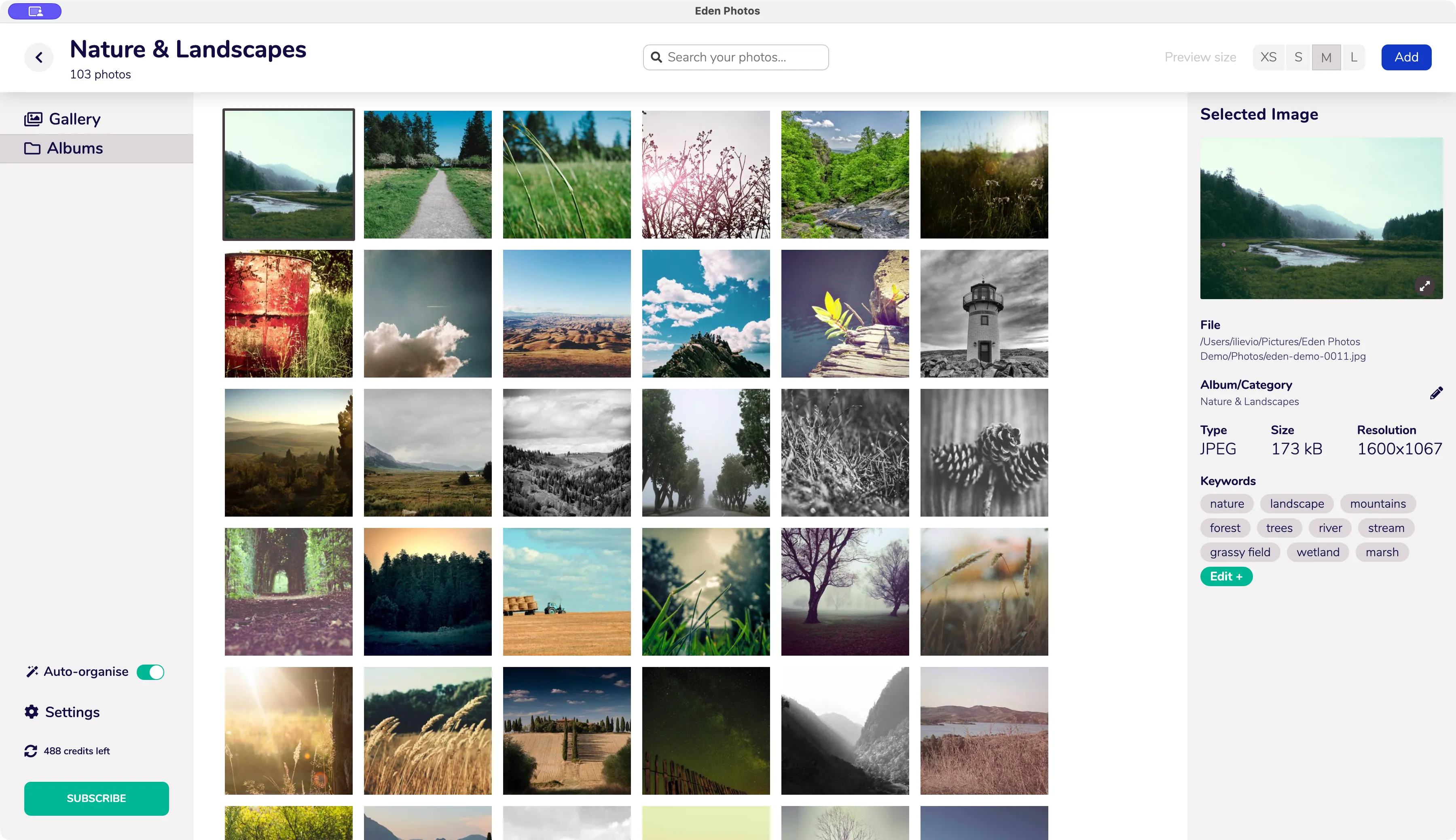Click the 488 credits left label
Image resolution: width=1456 pixels, height=840 pixels.
(77, 751)
